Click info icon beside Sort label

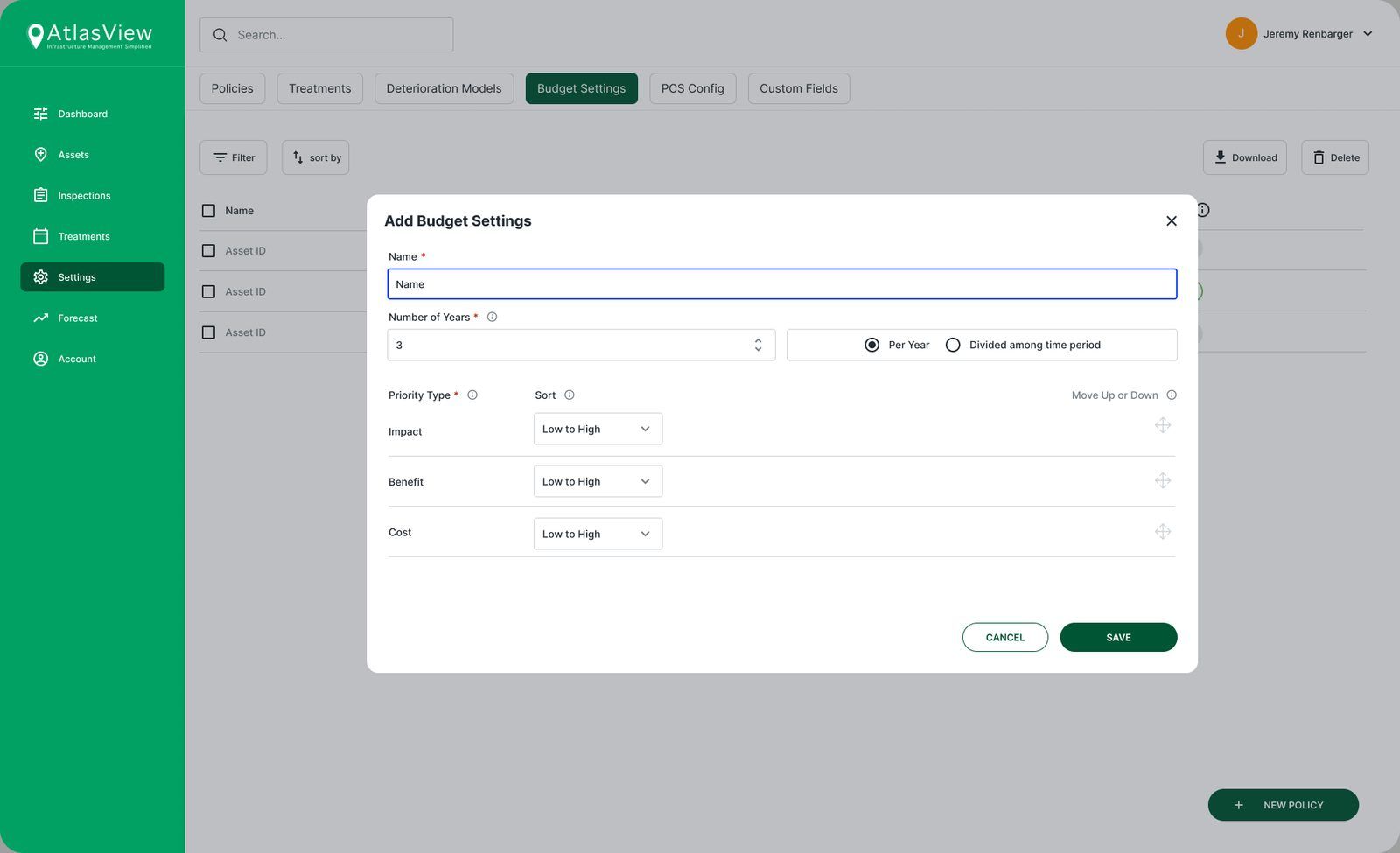click(x=570, y=395)
